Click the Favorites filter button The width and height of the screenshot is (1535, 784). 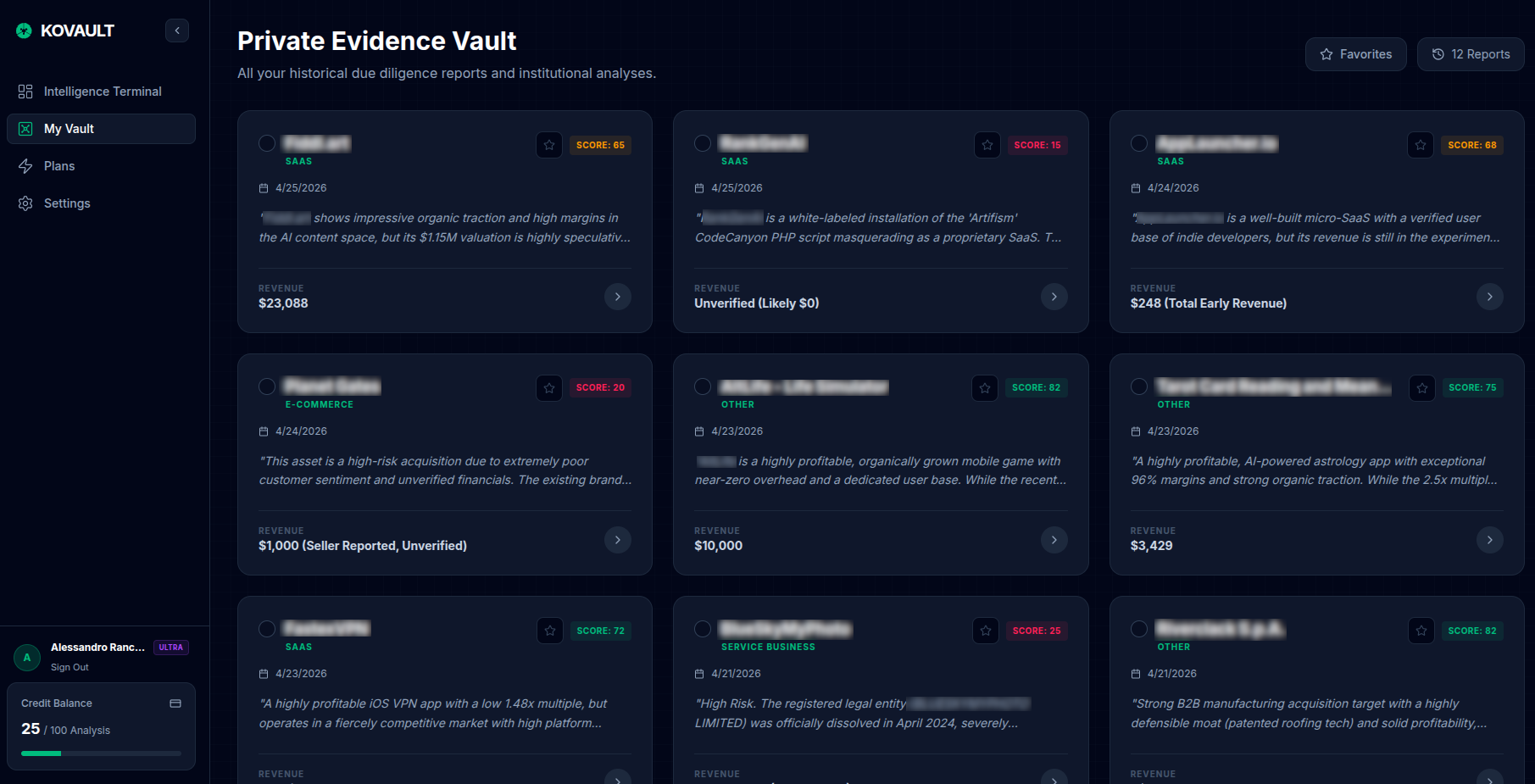point(1355,53)
